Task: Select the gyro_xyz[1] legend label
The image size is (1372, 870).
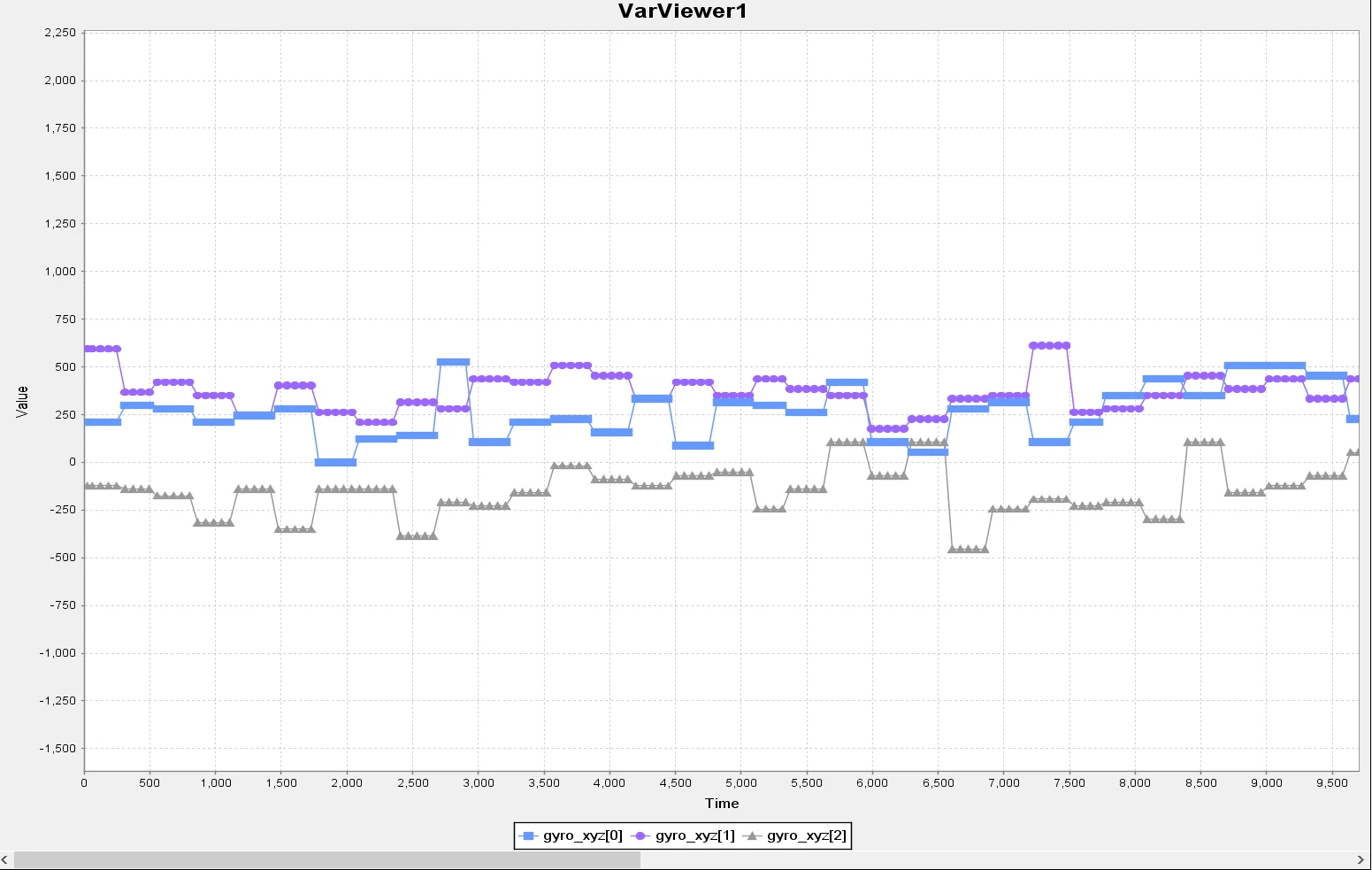Action: 695,835
